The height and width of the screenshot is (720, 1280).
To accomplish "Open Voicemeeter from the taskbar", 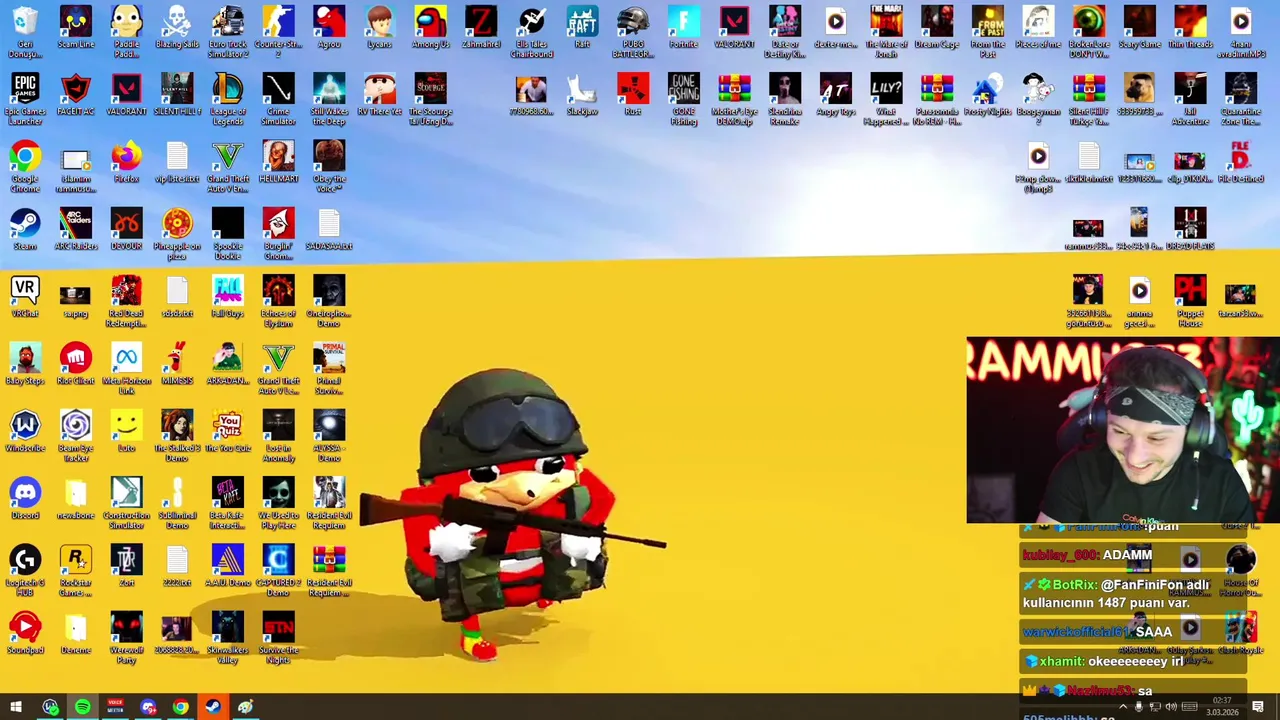I will (x=115, y=708).
